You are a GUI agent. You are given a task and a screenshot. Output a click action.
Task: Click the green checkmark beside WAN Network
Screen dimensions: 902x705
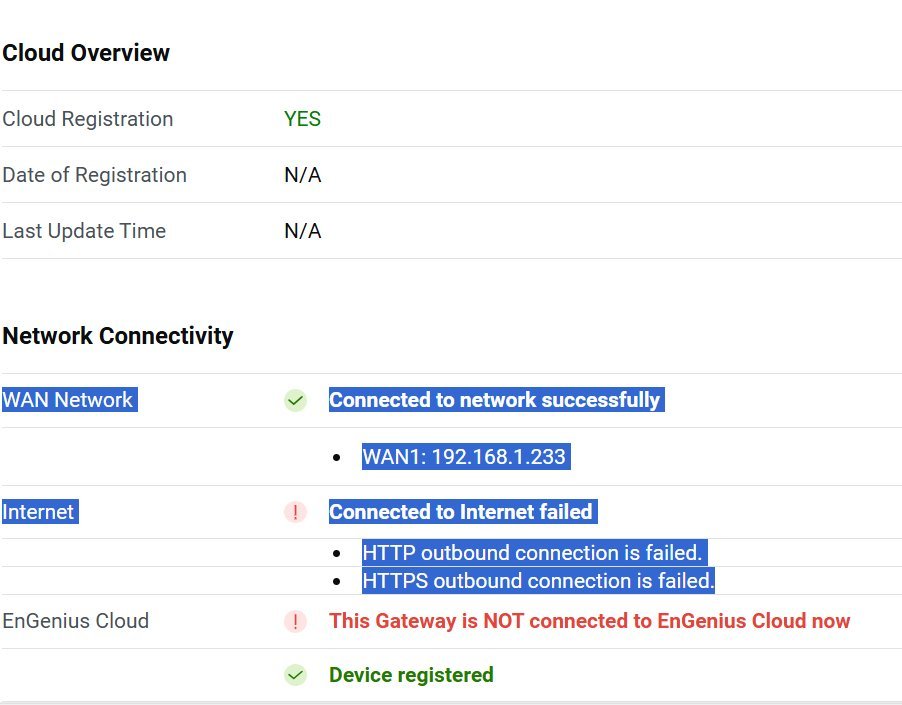296,400
